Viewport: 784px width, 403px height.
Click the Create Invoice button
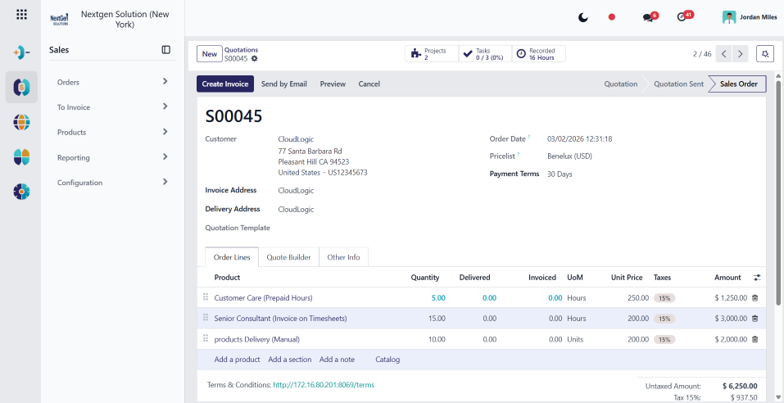coord(225,84)
